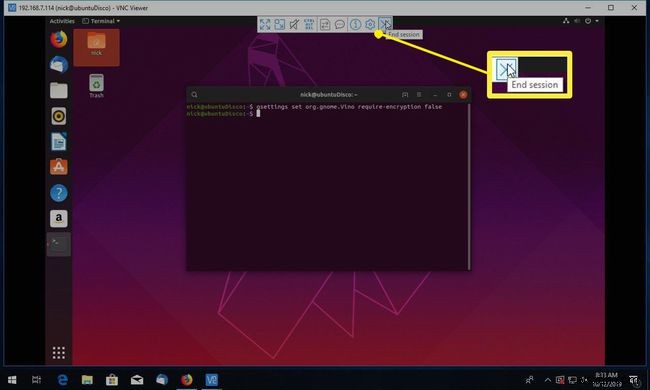Expand hidden tray icons chevron
Screen dimensions: 650x390
(548, 380)
